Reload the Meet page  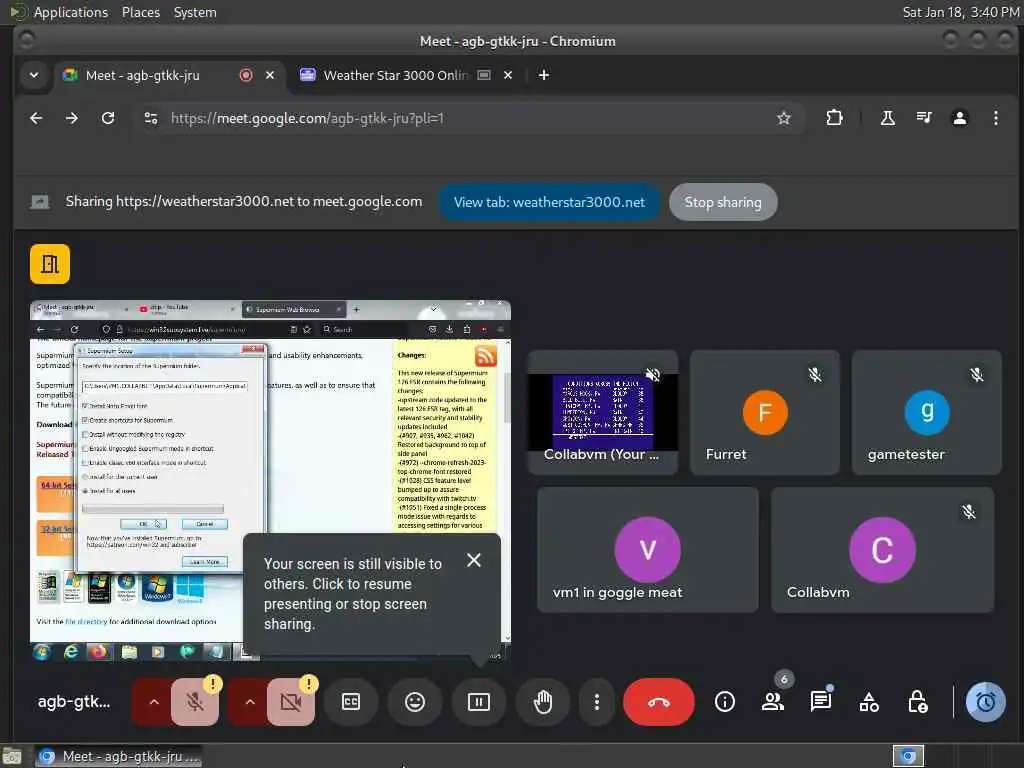click(x=108, y=118)
